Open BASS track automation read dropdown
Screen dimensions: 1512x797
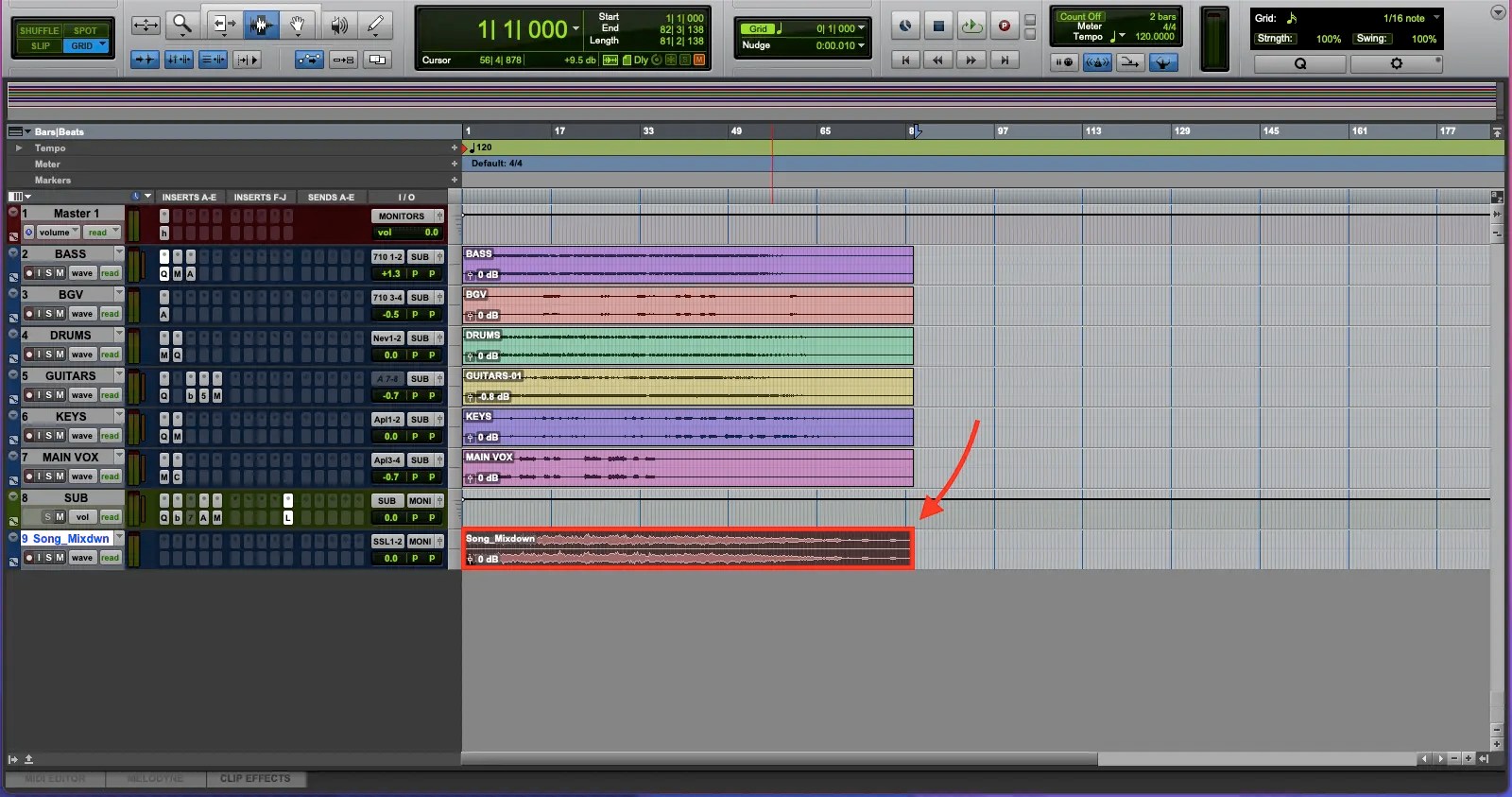[x=111, y=273]
